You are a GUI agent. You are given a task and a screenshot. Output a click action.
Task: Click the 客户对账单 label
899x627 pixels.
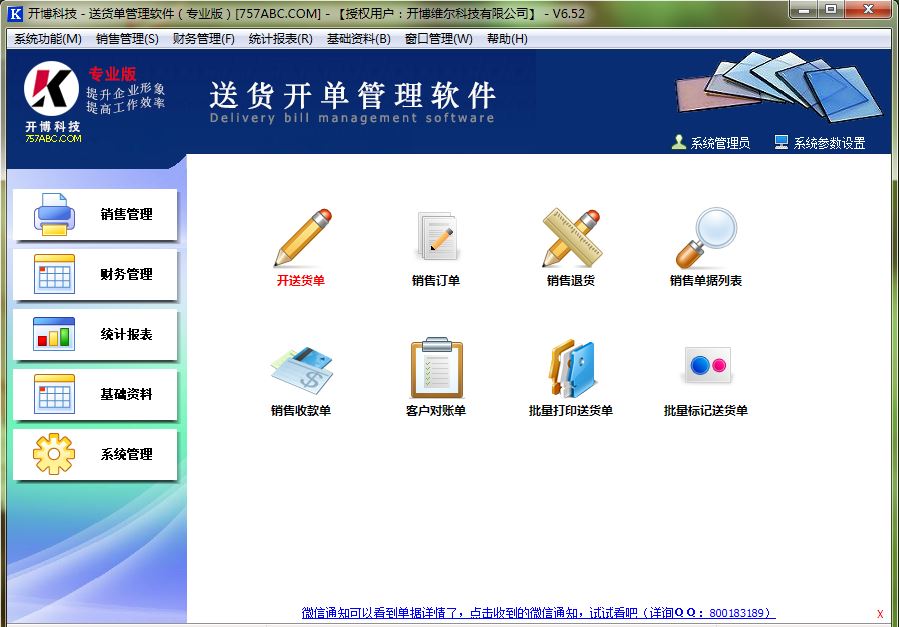pos(436,410)
